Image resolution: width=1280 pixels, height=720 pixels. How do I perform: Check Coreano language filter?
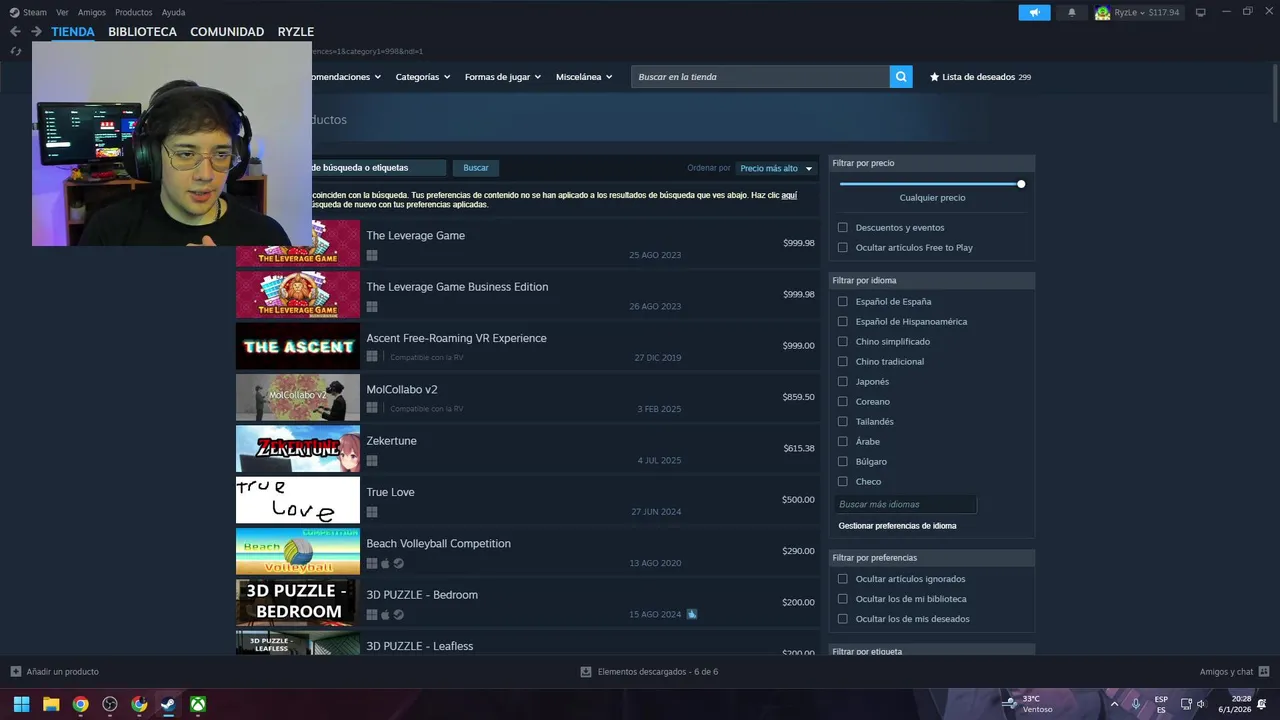point(843,401)
